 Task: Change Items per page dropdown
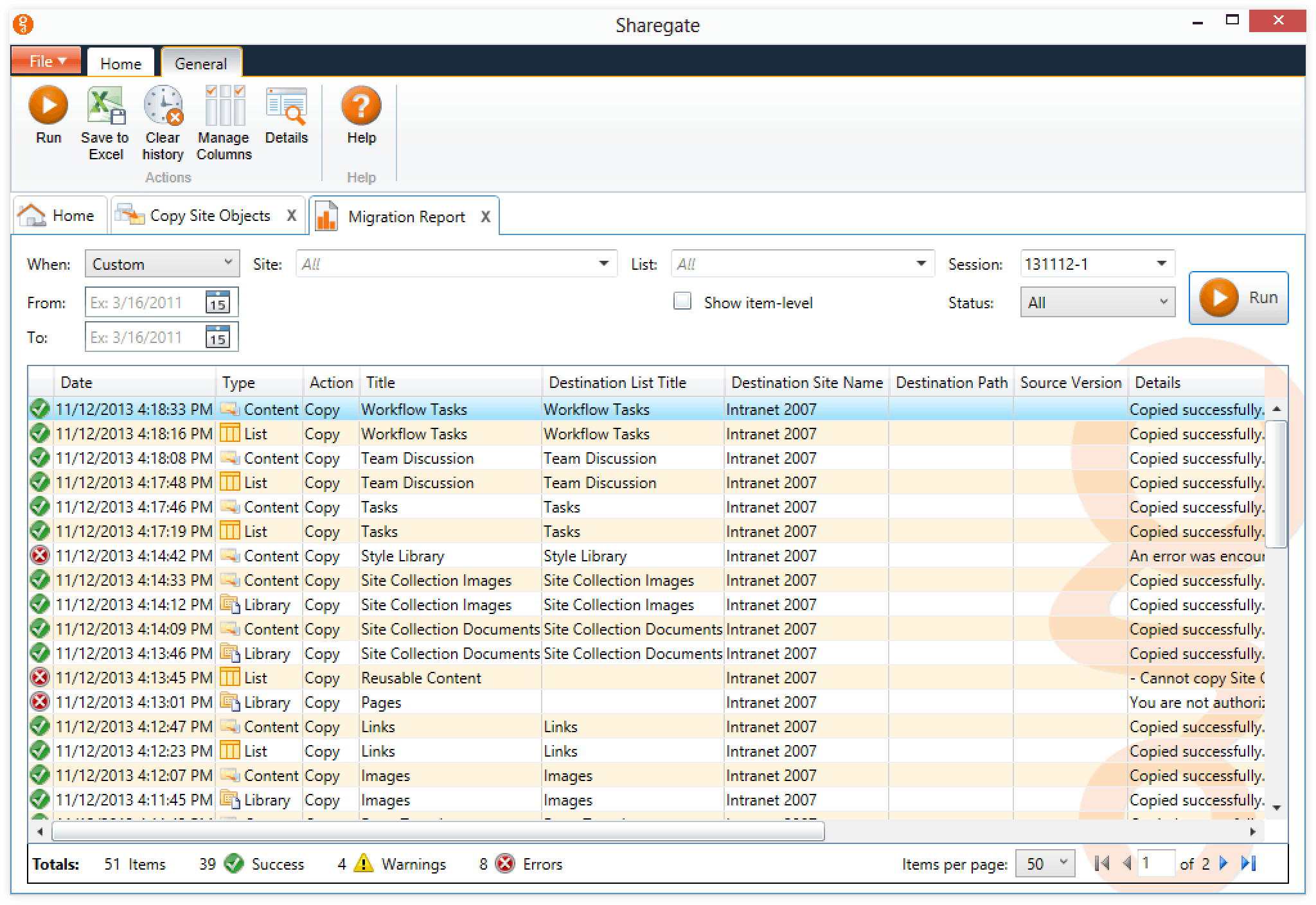coord(1045,863)
